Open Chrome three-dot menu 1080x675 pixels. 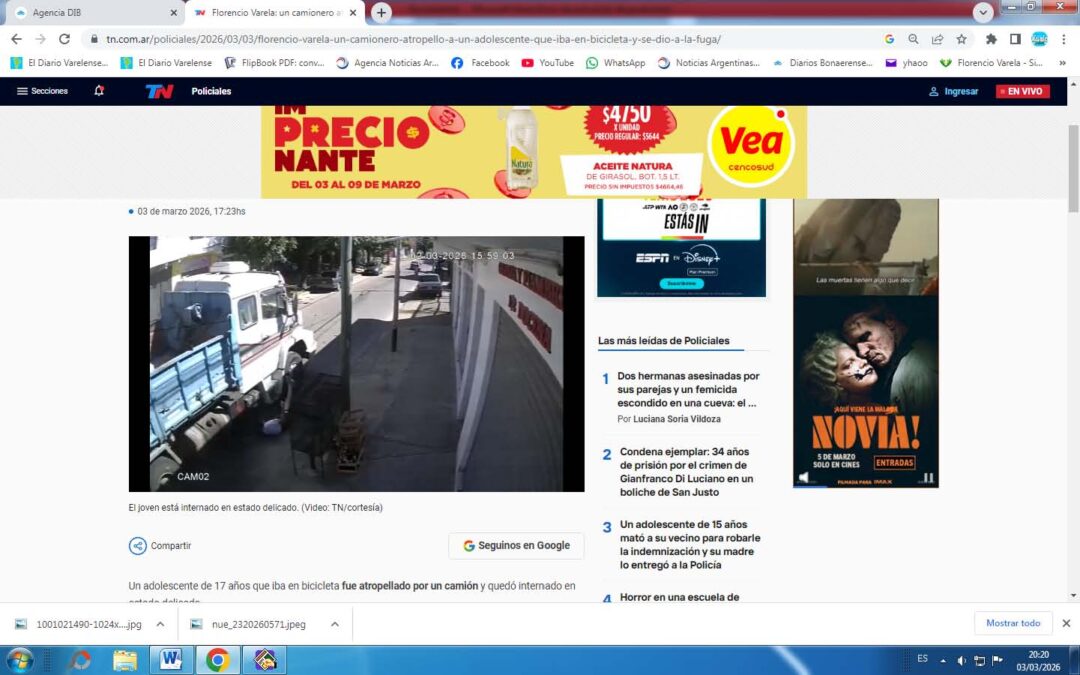1064,39
